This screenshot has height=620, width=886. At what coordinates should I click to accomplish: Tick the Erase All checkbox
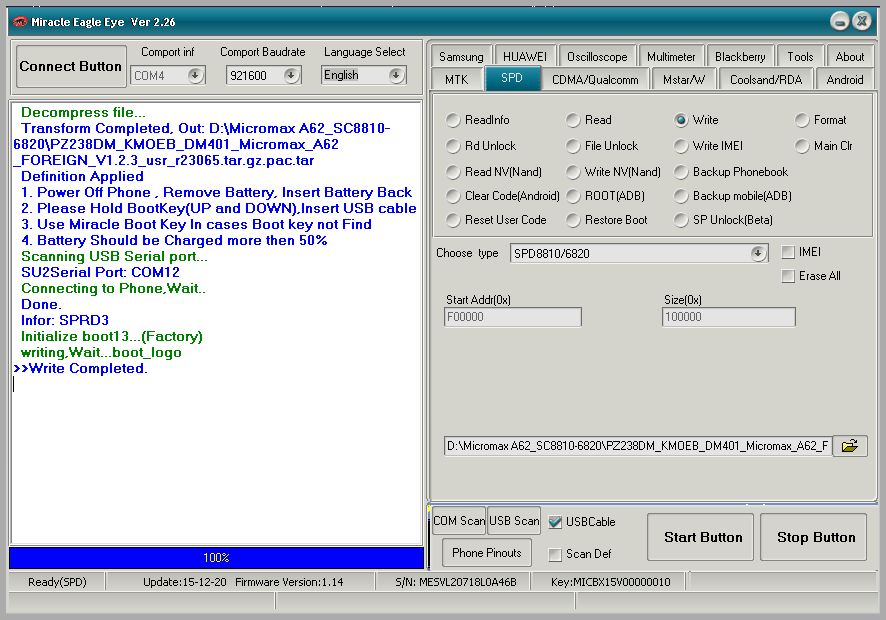(788, 276)
